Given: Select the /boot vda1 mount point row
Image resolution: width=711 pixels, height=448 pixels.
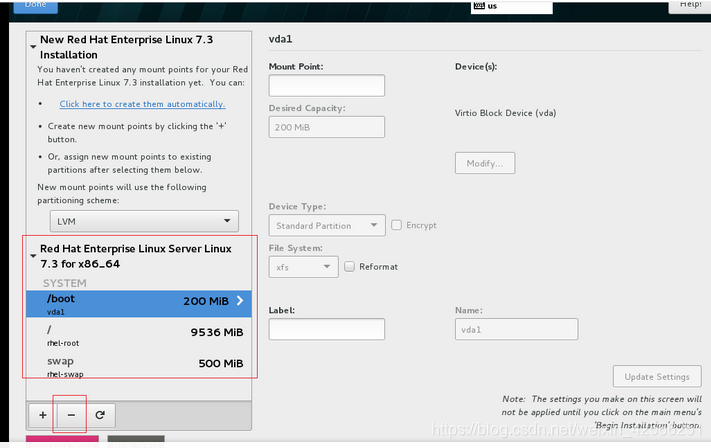Looking at the screenshot, I should [x=139, y=304].
